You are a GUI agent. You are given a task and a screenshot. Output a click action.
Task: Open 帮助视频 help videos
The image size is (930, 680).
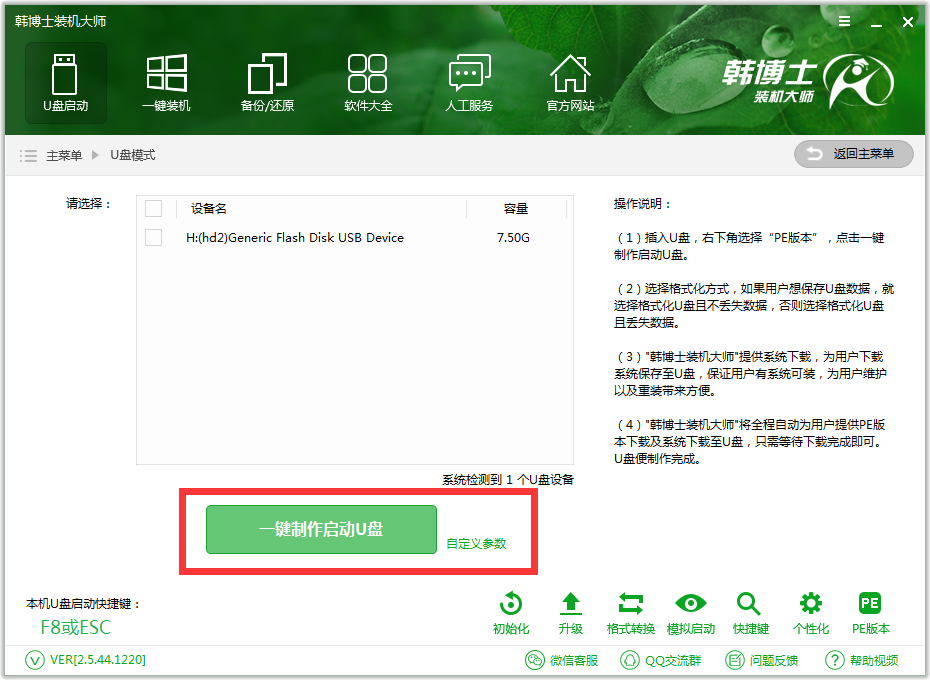pos(862,660)
